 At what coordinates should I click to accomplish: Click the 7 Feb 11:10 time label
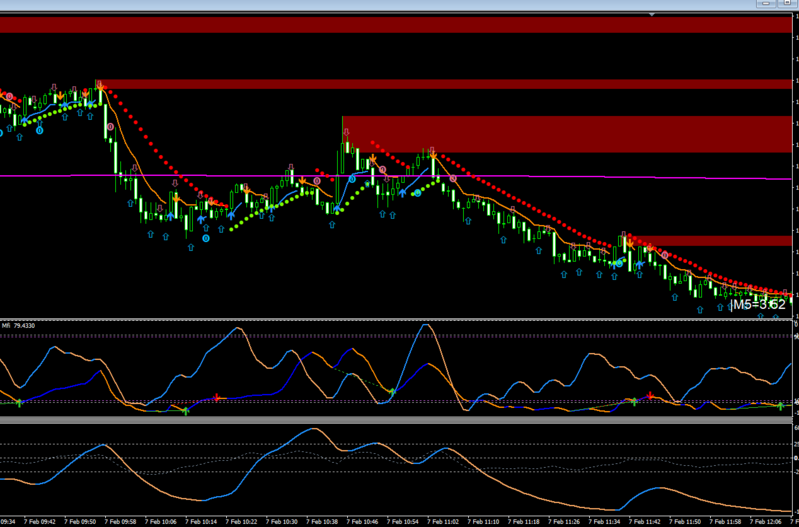tap(484, 522)
